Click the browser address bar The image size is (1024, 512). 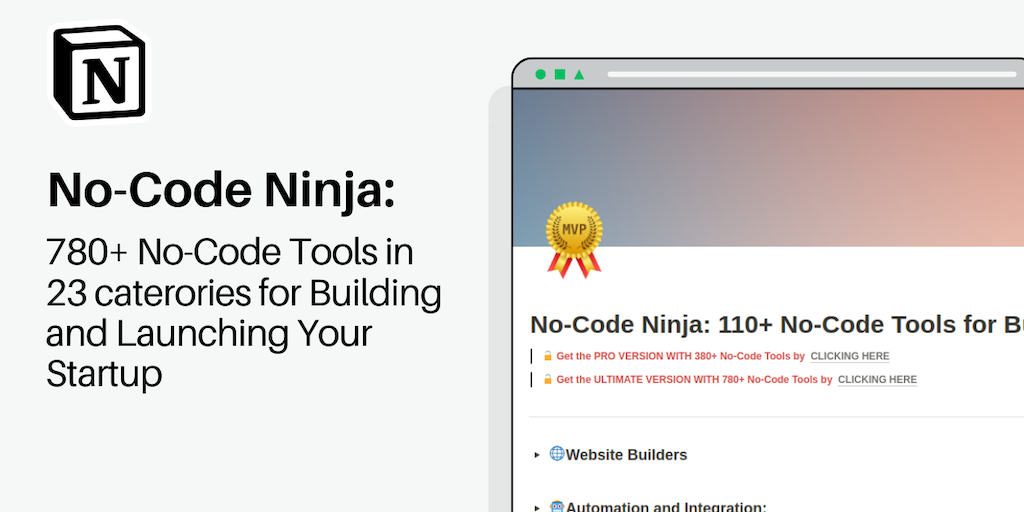tap(812, 74)
